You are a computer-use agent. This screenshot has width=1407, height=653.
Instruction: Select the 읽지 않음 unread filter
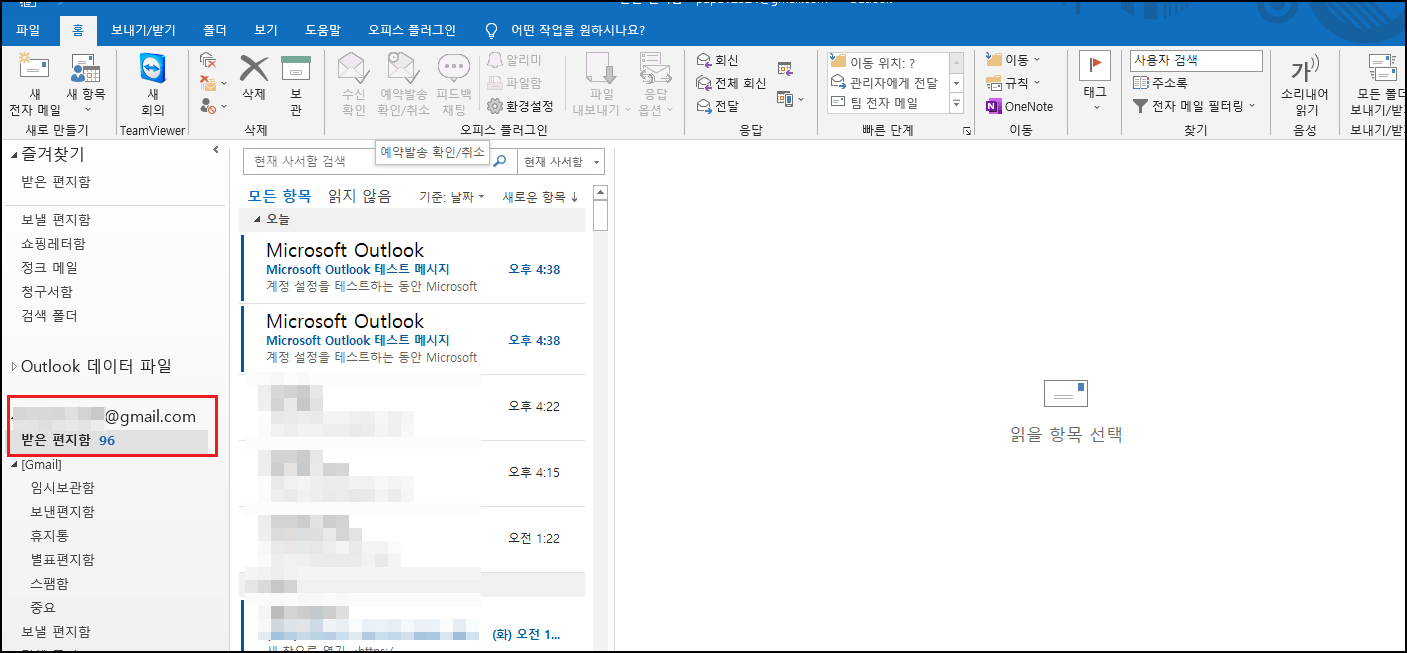coord(359,196)
